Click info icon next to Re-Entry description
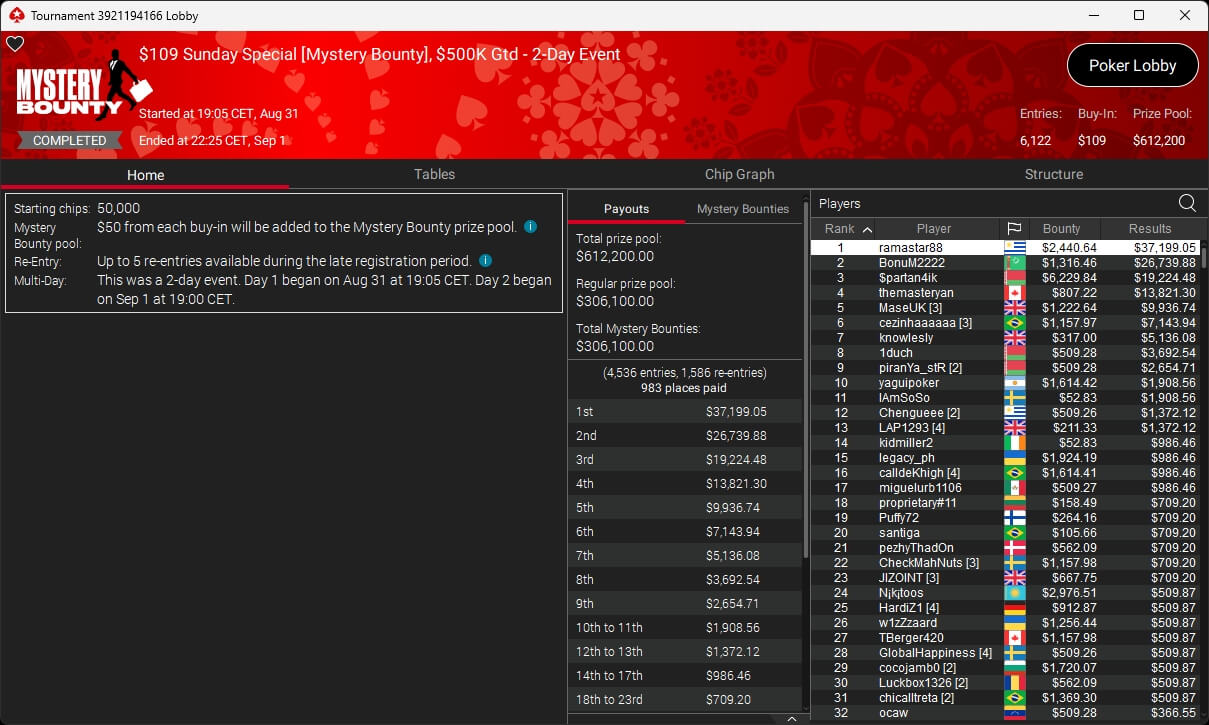1209x725 pixels. pos(485,261)
